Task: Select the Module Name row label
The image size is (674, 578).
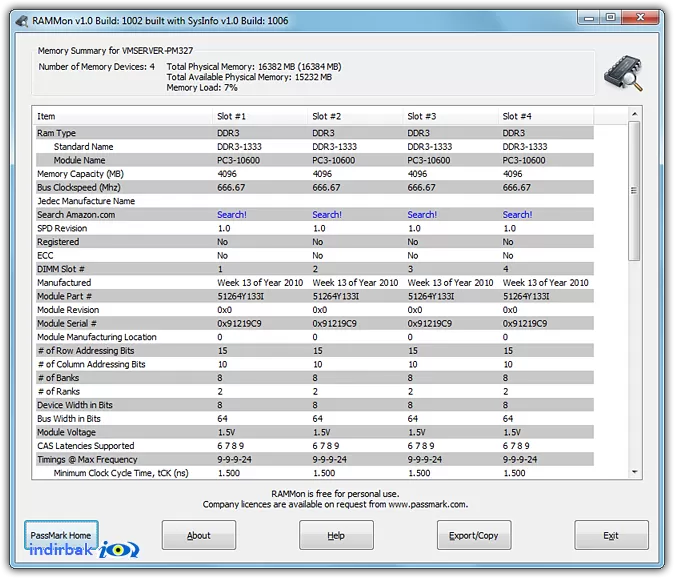Action: (x=80, y=160)
